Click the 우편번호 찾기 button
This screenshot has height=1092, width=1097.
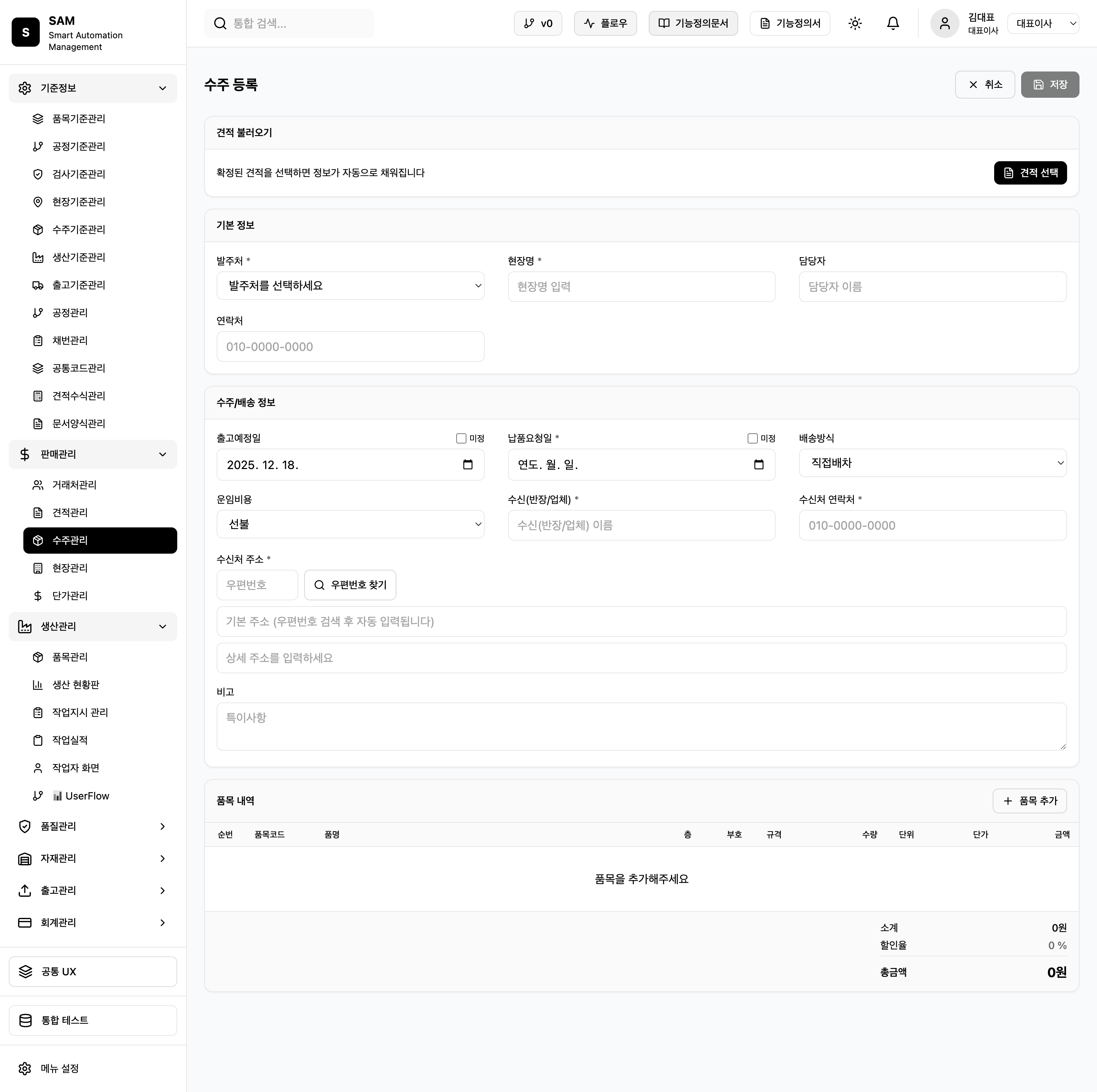tap(350, 585)
